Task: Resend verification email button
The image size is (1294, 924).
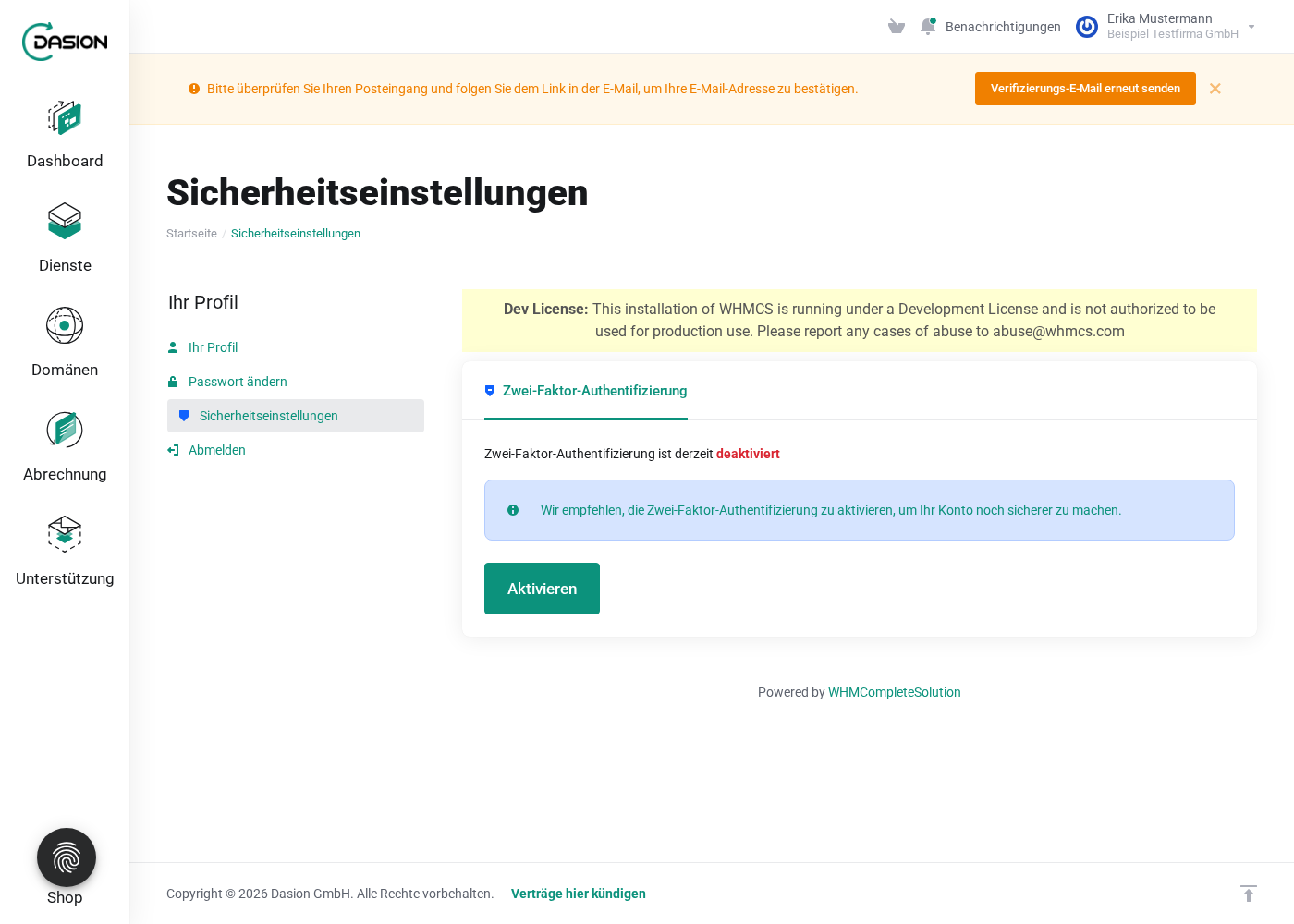Action: (x=1085, y=89)
